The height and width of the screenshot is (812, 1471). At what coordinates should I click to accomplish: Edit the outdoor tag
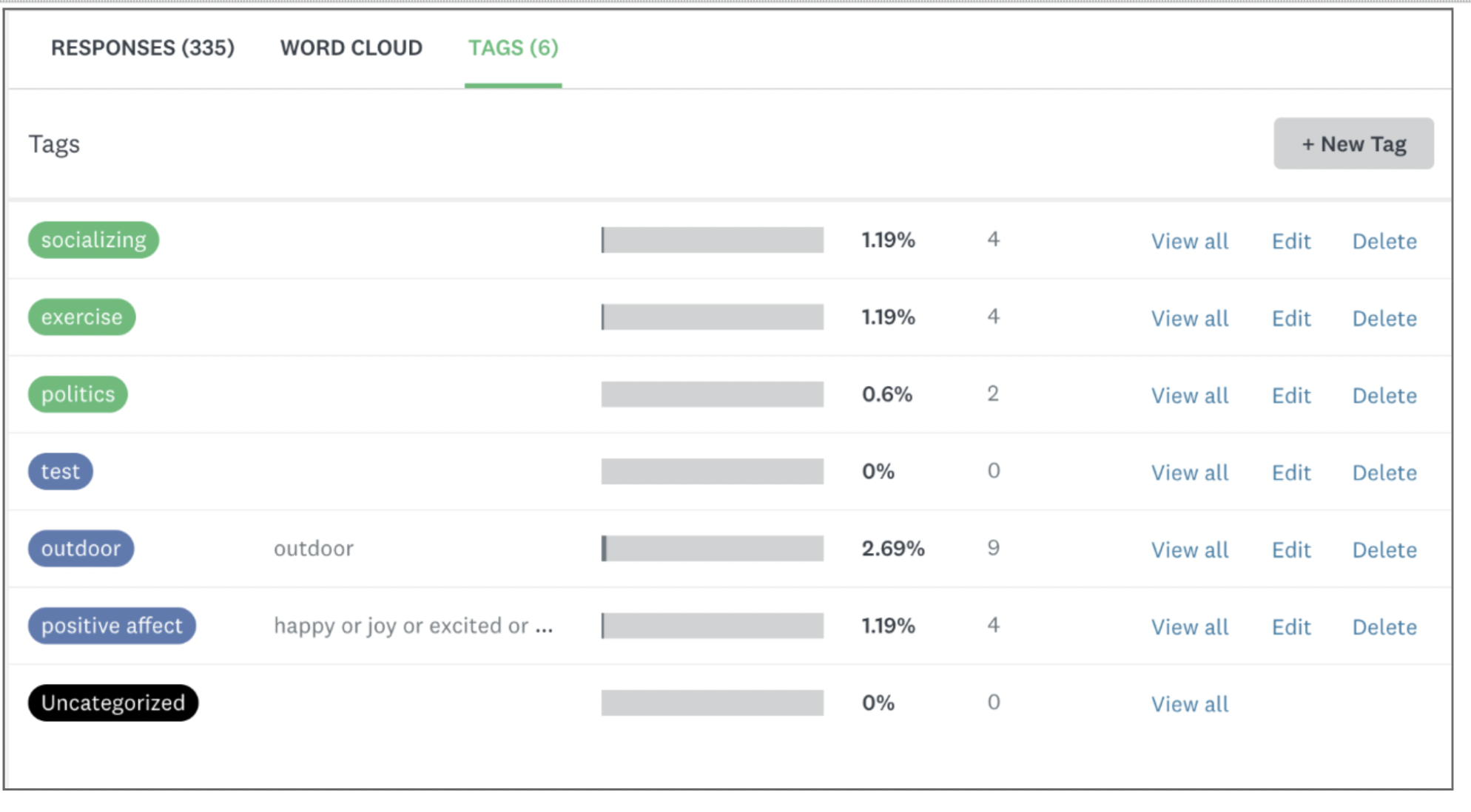click(1290, 549)
